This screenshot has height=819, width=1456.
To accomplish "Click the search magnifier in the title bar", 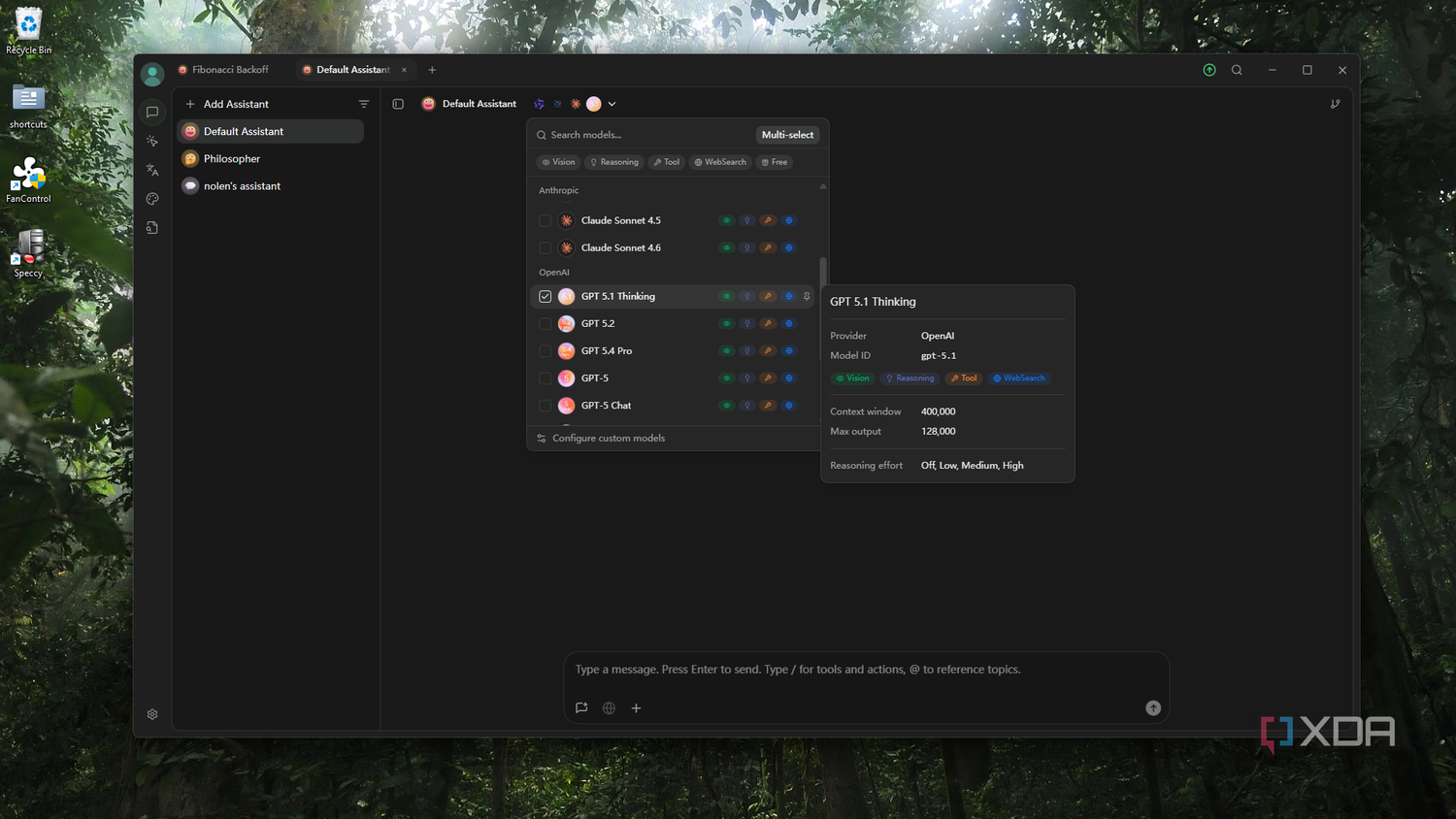I will click(x=1237, y=70).
